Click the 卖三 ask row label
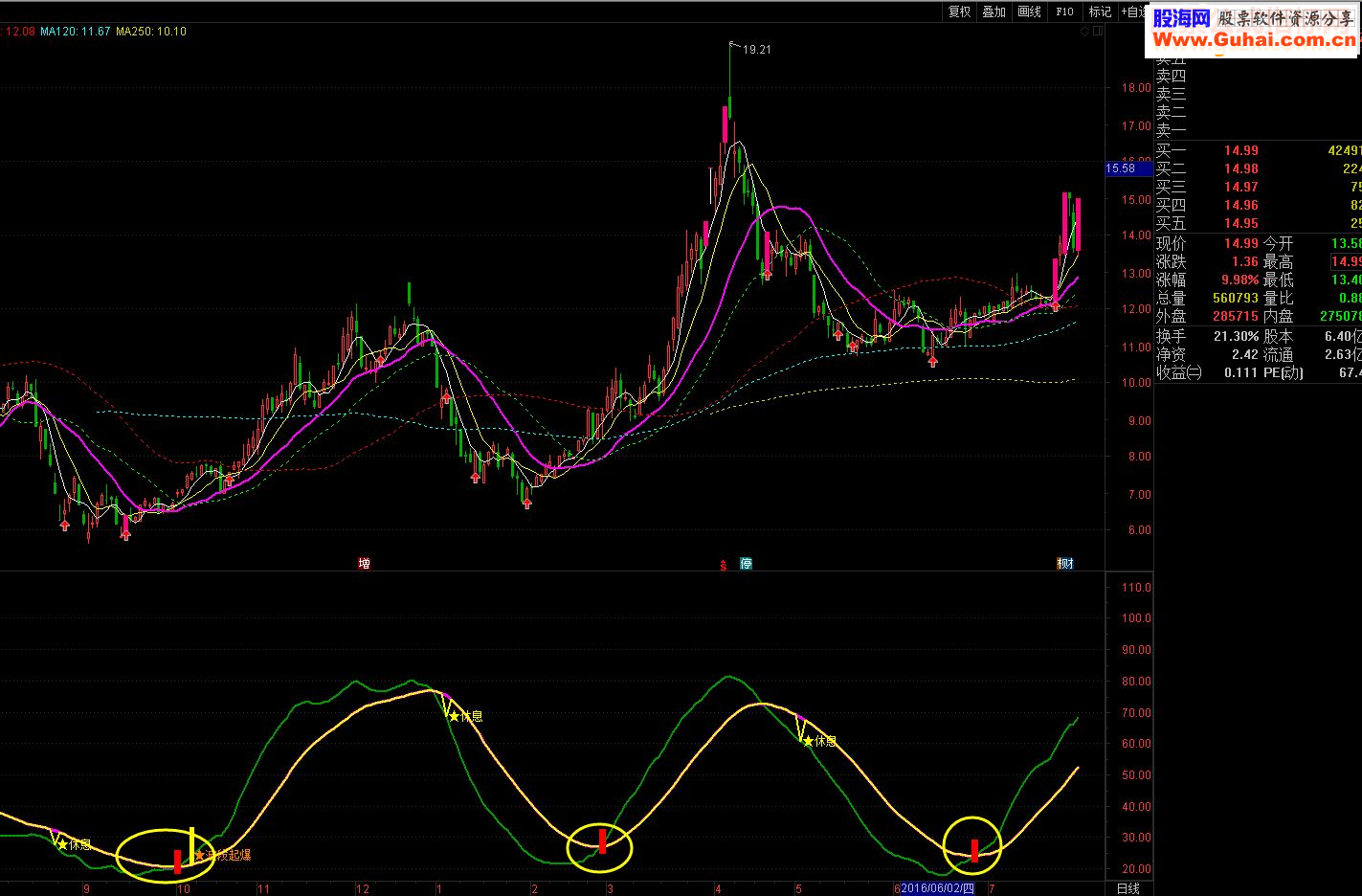Image resolution: width=1362 pixels, height=896 pixels. 1171,94
